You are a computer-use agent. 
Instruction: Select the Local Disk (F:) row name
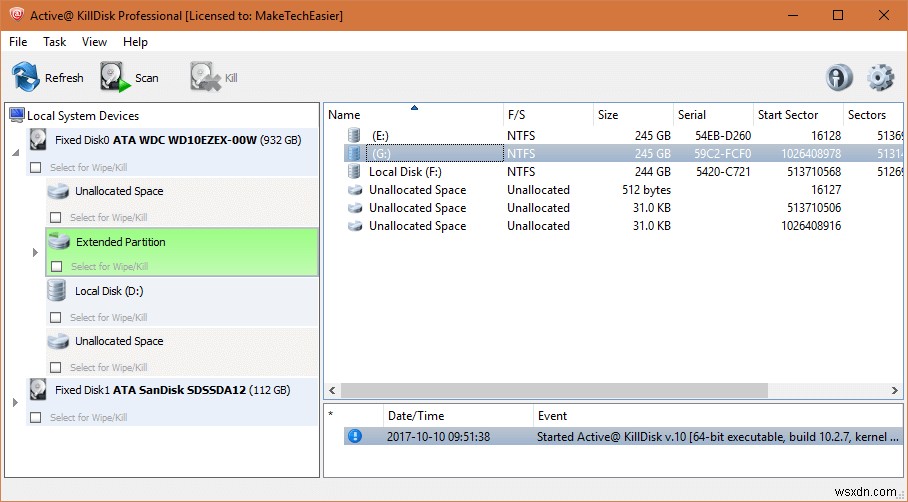click(405, 171)
